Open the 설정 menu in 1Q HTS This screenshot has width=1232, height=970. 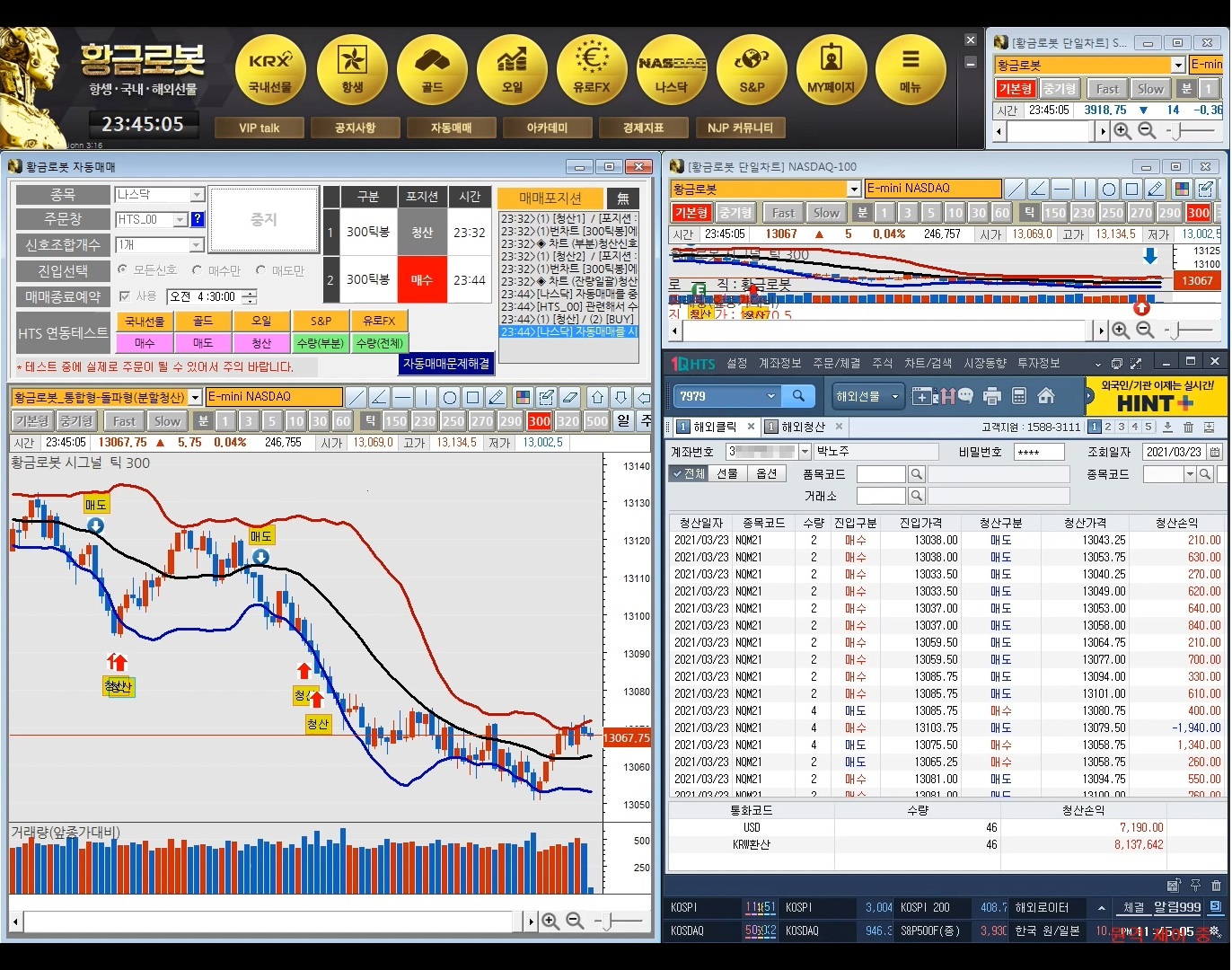[737, 363]
